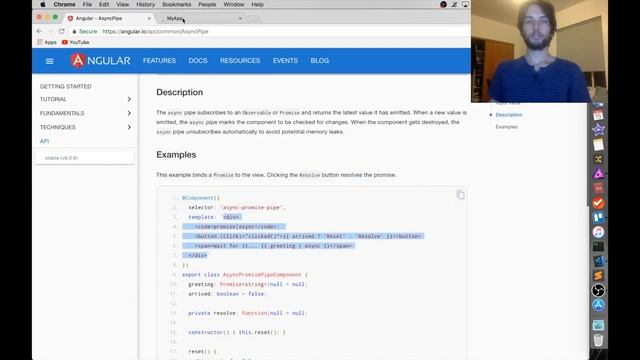Screen dimensions: 640x360
Task: Open EVENTS in Angular navbar
Action: [285, 60]
